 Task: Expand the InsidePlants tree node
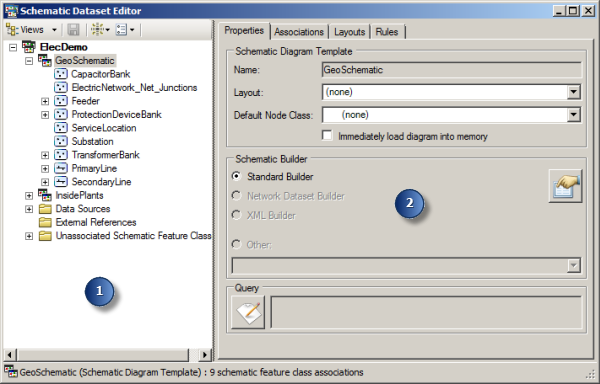coord(29,196)
